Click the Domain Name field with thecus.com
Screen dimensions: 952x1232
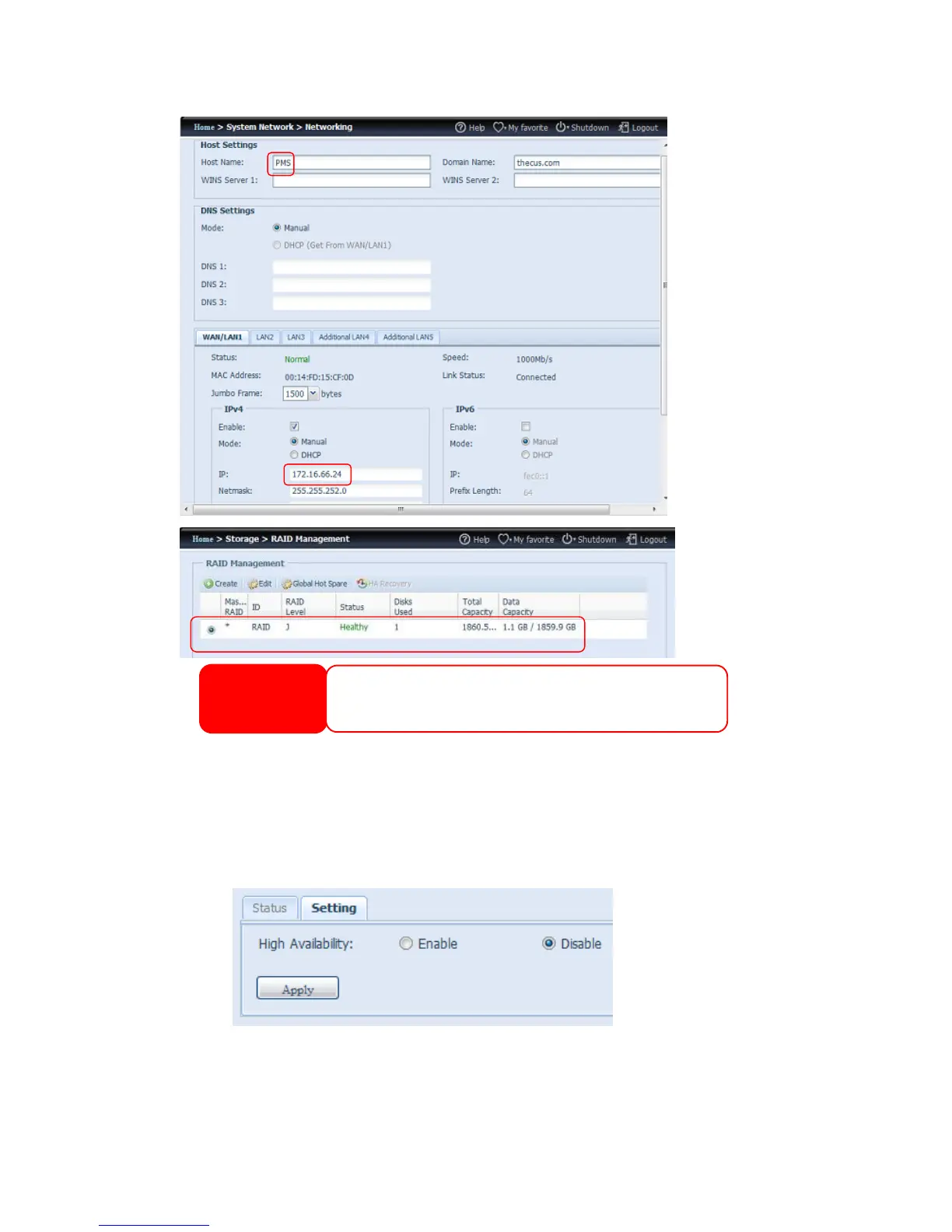587,163
